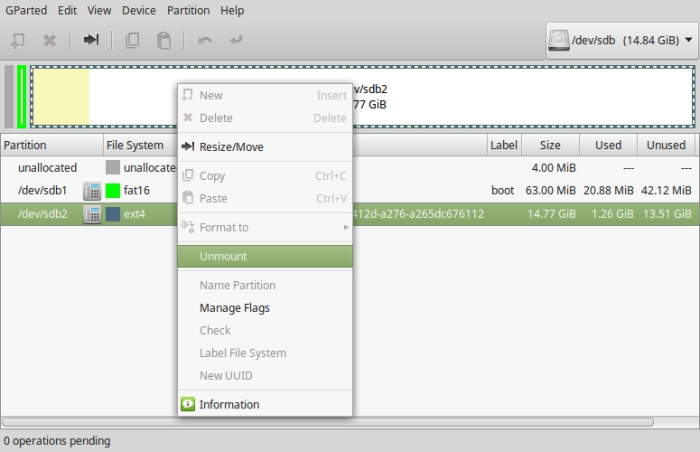The height and width of the screenshot is (452, 700).
Task: Click the yellow used area of sdb2 graphic
Action: tap(62, 97)
